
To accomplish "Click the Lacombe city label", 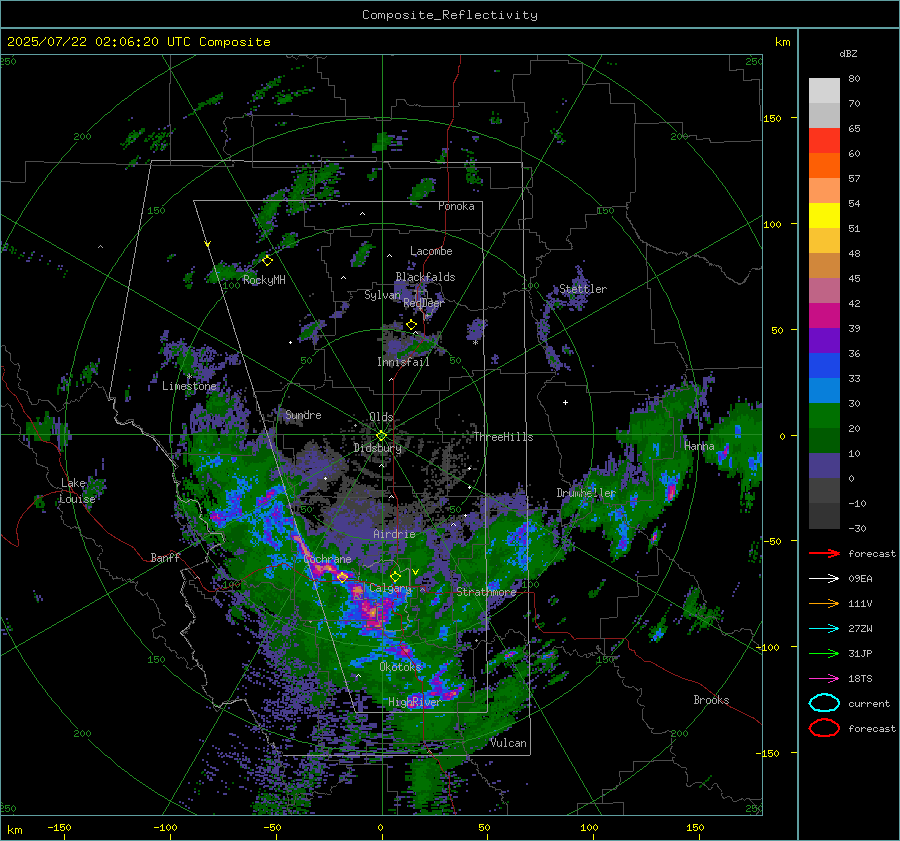I will 431,251.
